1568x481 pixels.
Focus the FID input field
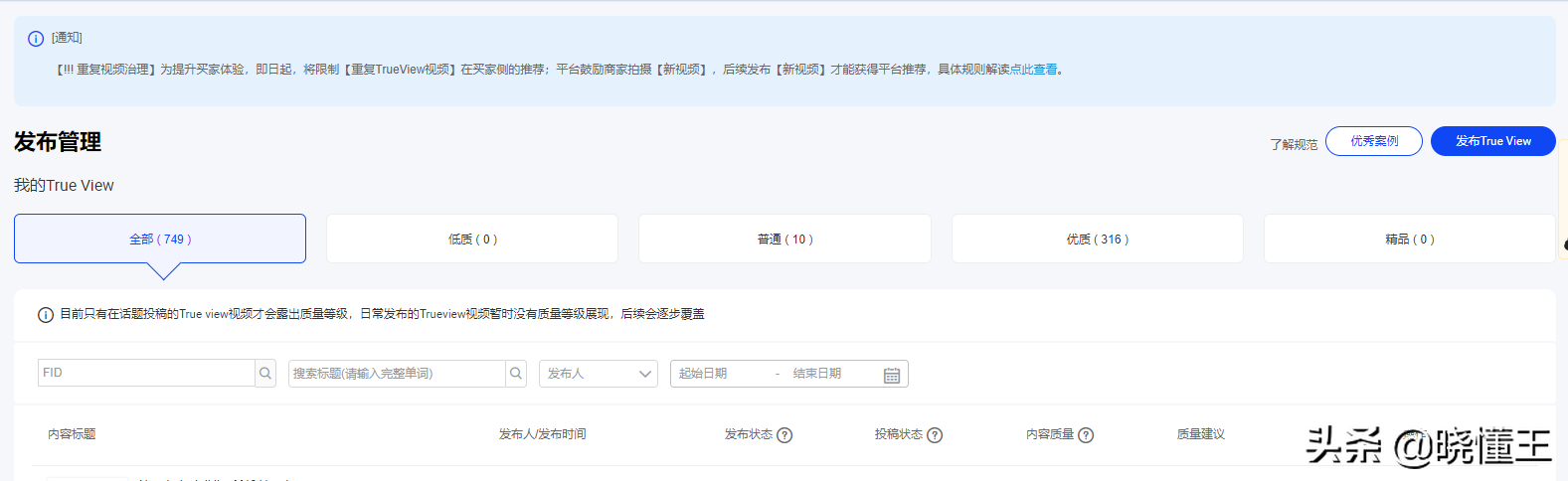(146, 373)
